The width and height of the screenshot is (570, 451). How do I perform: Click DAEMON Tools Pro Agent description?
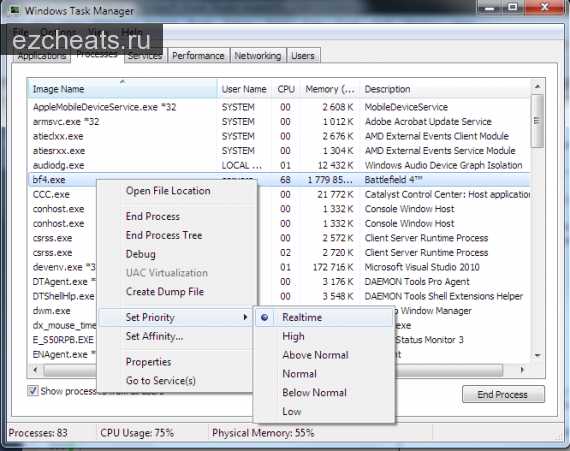417,282
